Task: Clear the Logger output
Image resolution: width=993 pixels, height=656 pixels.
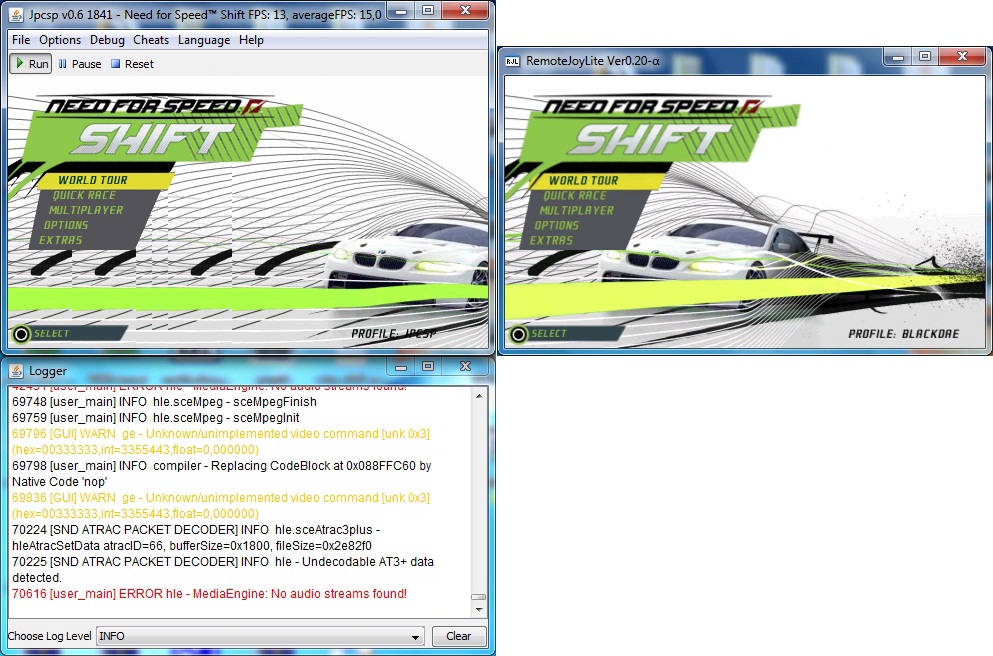Action: pyautogui.click(x=458, y=636)
